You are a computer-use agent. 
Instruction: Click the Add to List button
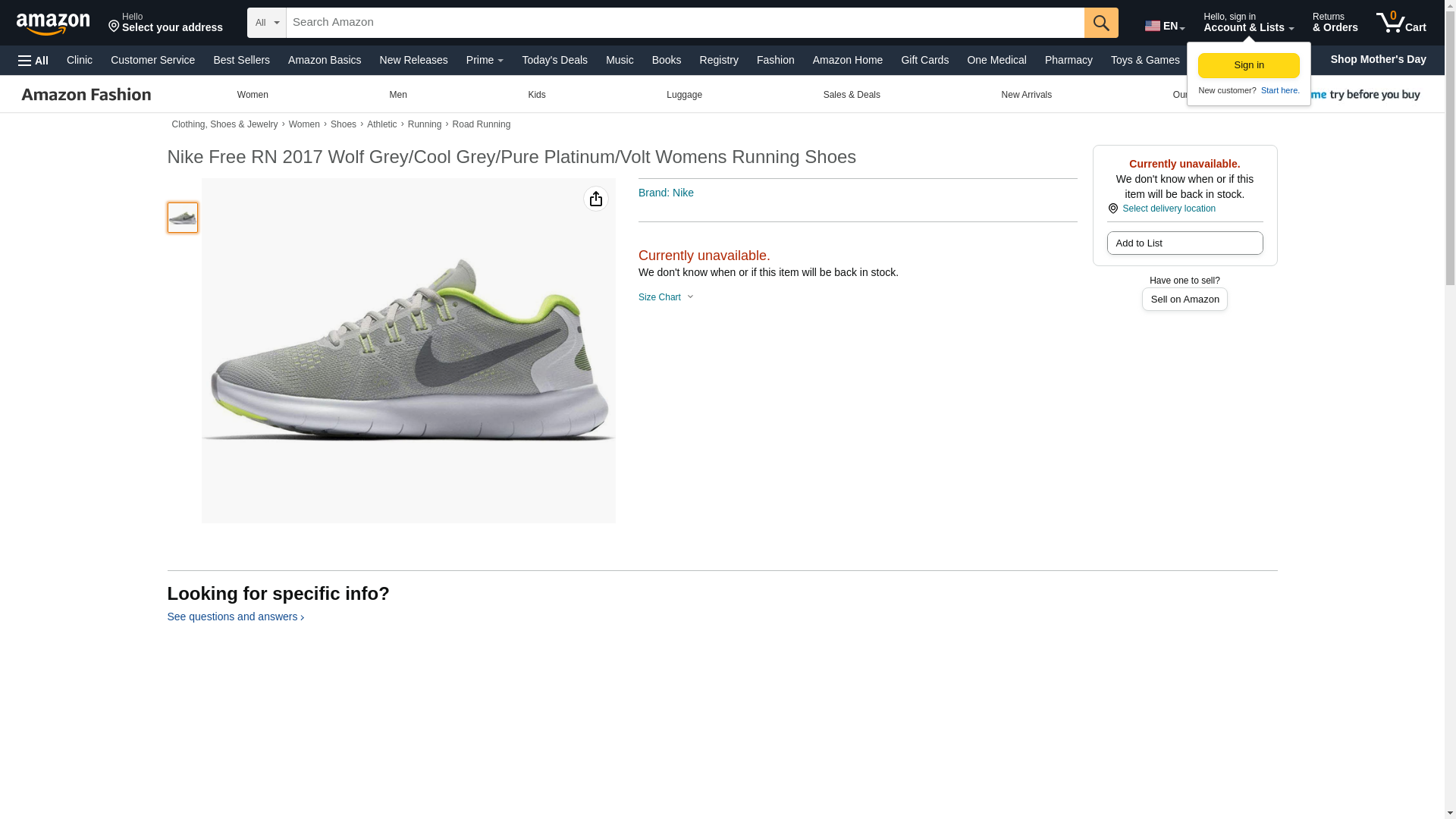(x=1184, y=243)
